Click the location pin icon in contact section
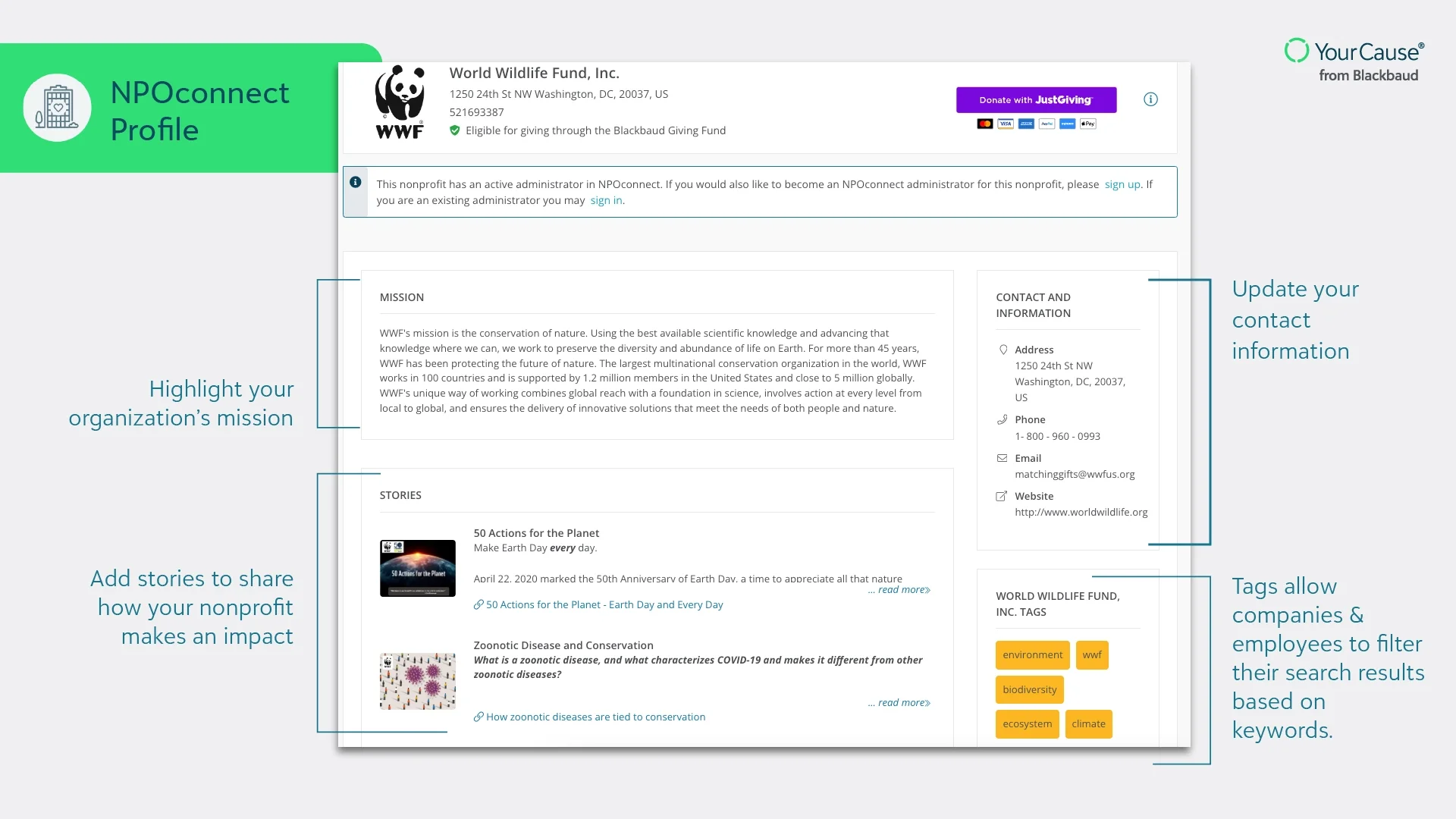This screenshot has height=819, width=1456. point(1001,349)
